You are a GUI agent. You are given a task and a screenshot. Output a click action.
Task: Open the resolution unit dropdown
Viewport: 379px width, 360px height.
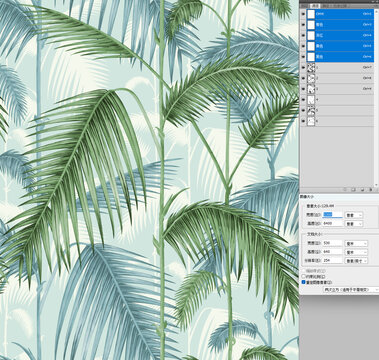(356, 260)
